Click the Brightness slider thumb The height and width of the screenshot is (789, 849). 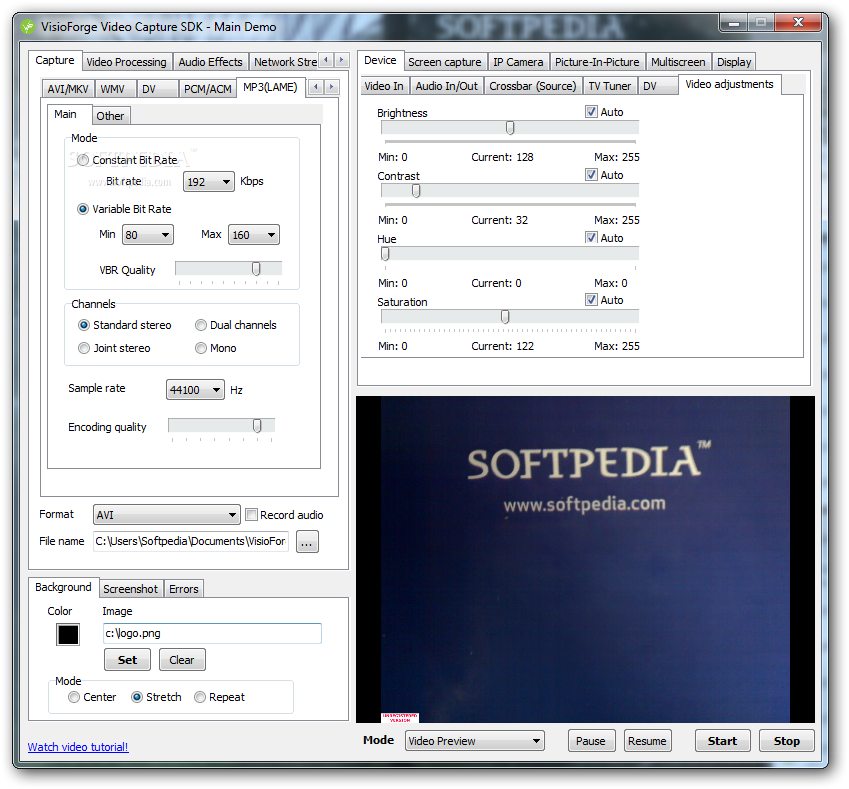(x=510, y=128)
